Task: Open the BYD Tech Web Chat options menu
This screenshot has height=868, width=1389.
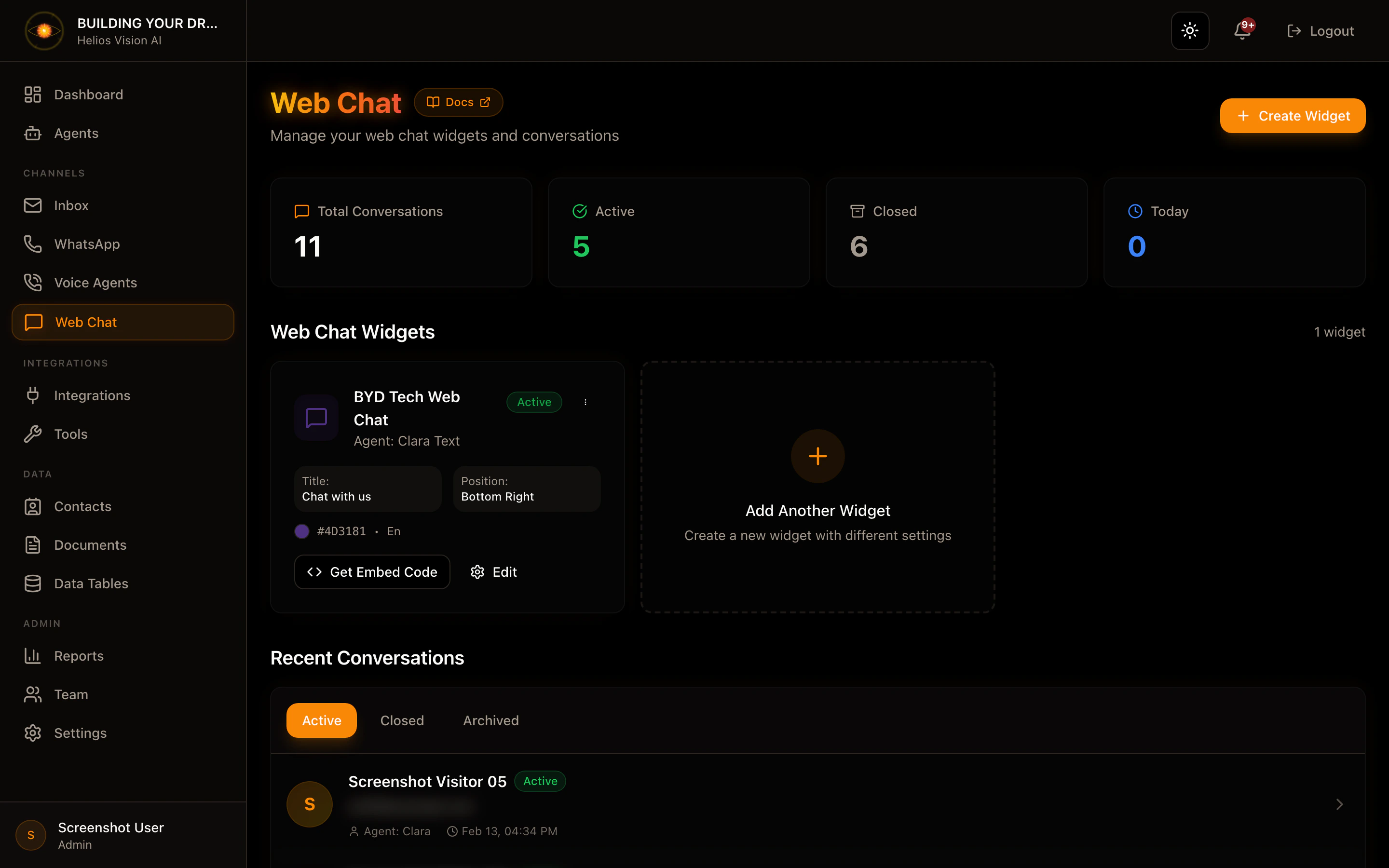Action: (x=586, y=402)
